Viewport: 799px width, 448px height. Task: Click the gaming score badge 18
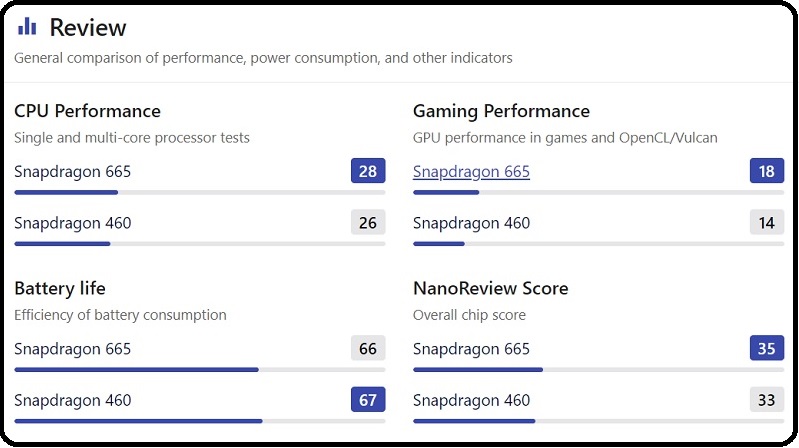tap(767, 171)
